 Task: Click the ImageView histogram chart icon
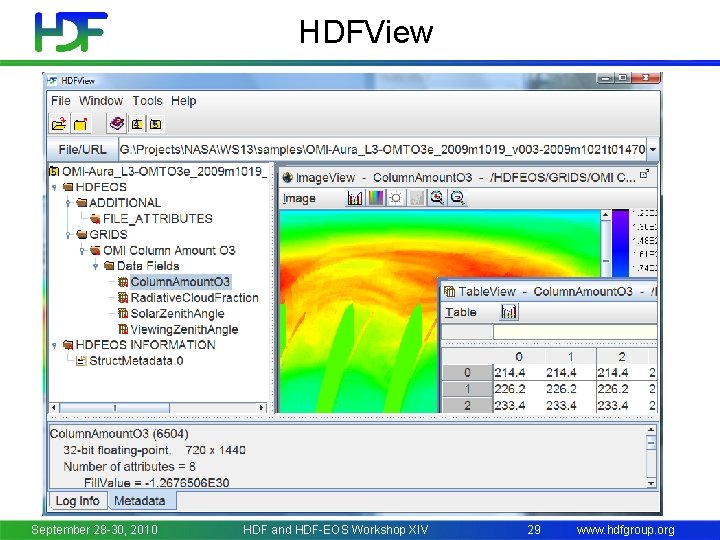point(355,198)
